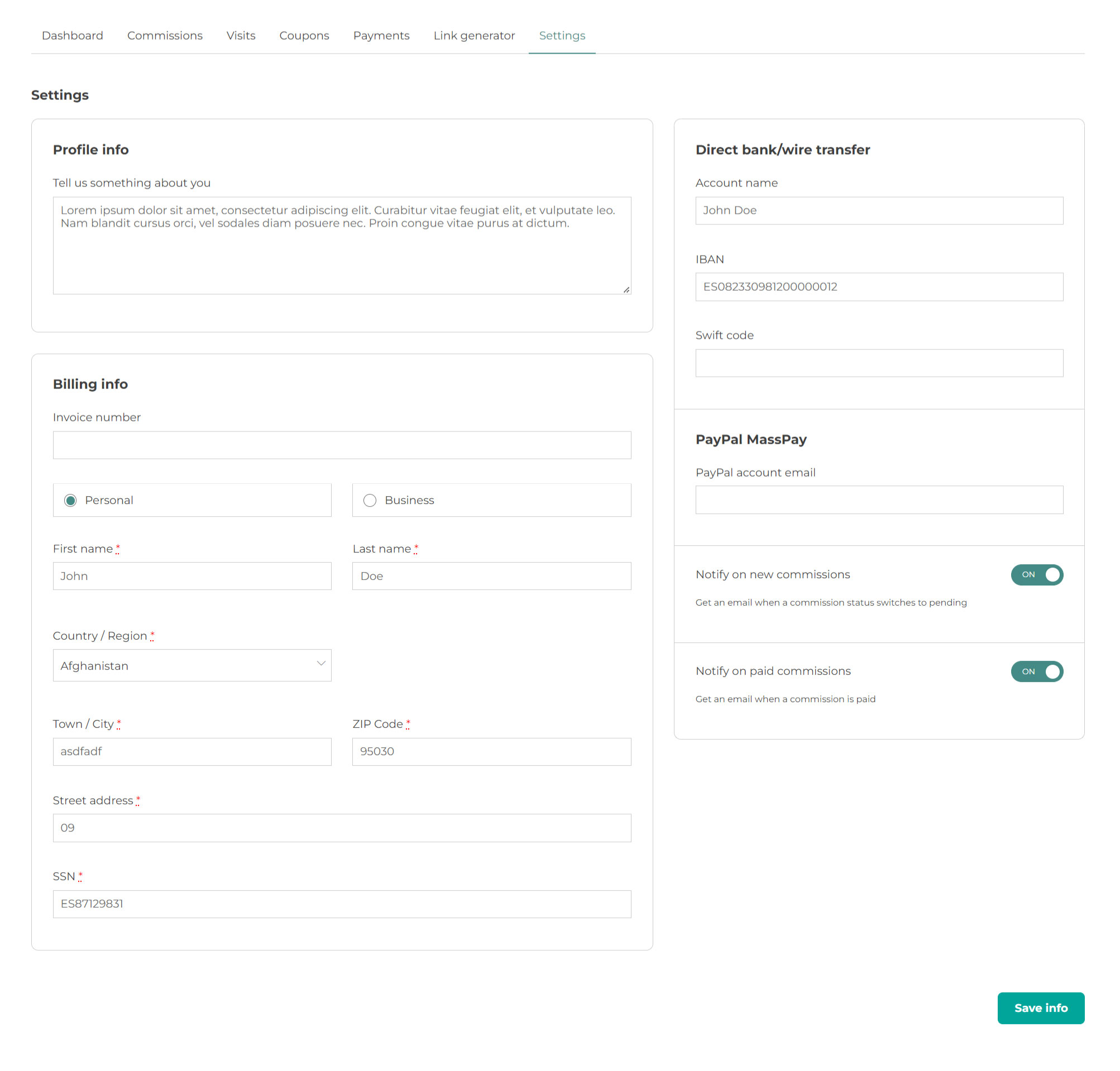The width and height of the screenshot is (1120, 1071).
Task: Click into the Swift code field
Action: tap(878, 363)
